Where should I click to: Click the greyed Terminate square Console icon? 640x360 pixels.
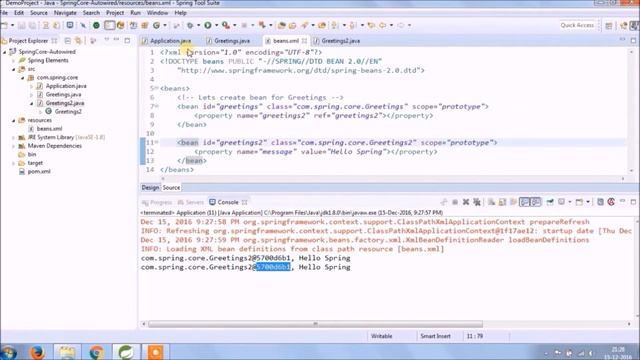tap(455, 202)
